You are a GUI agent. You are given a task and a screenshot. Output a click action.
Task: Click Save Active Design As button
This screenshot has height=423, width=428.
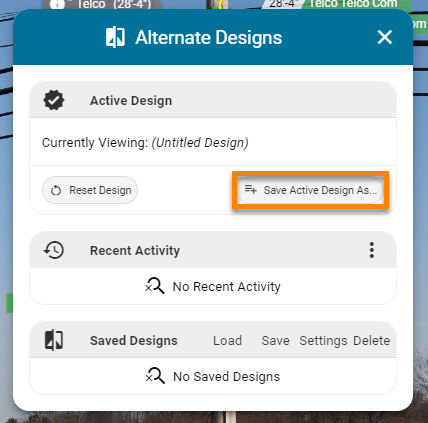pos(310,190)
